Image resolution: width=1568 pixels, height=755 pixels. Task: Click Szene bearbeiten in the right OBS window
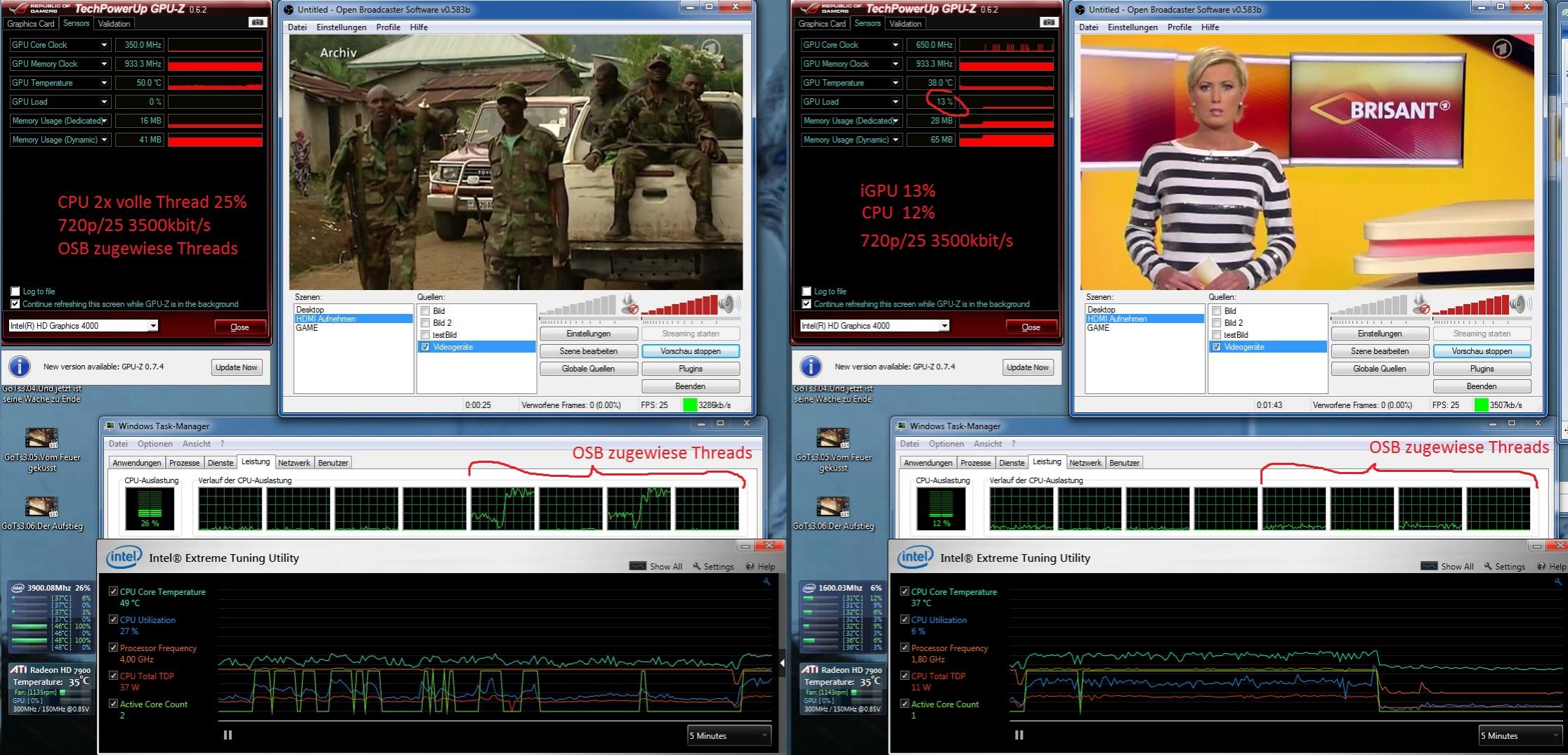1380,350
